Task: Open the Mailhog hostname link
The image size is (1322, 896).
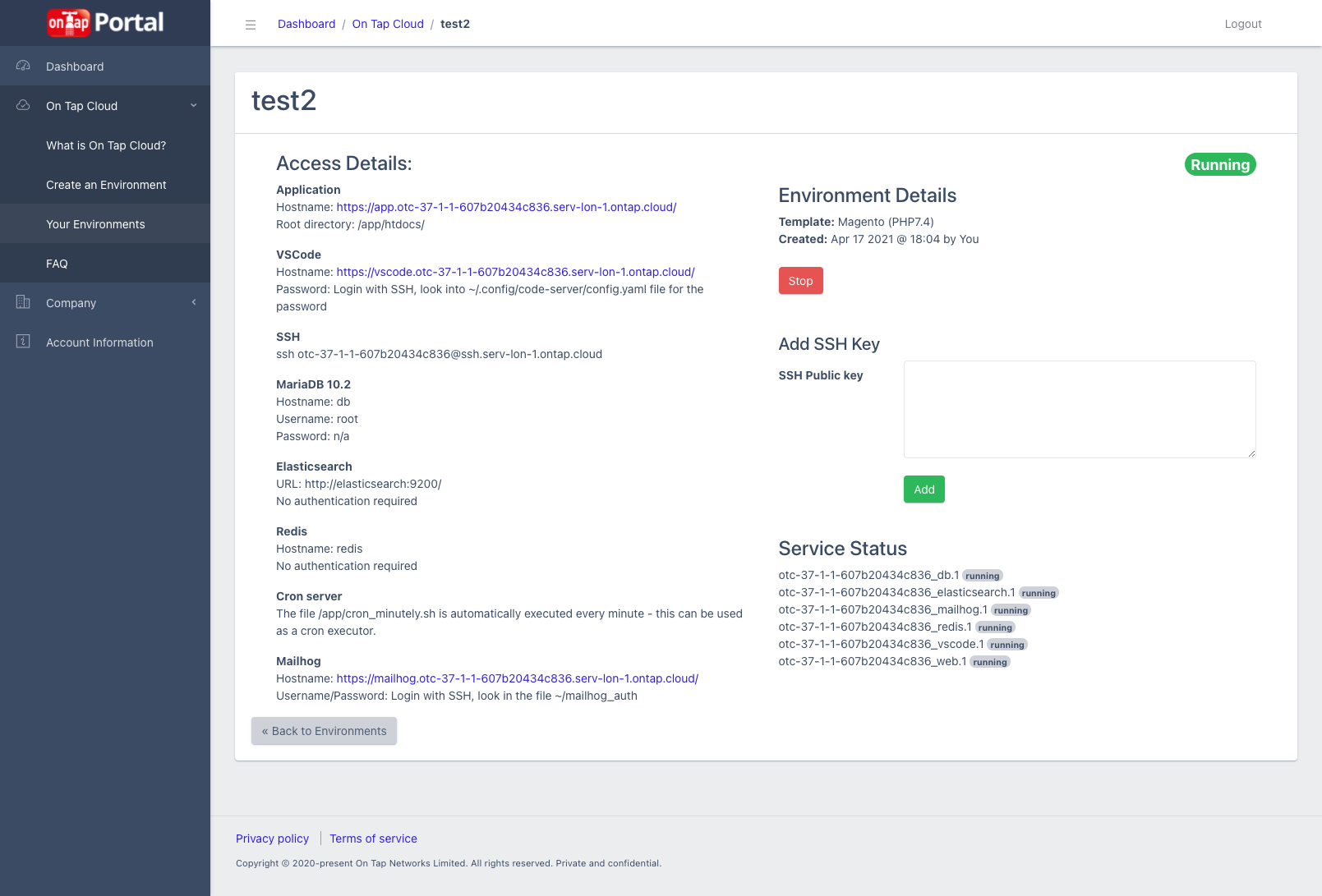Action: click(x=517, y=678)
